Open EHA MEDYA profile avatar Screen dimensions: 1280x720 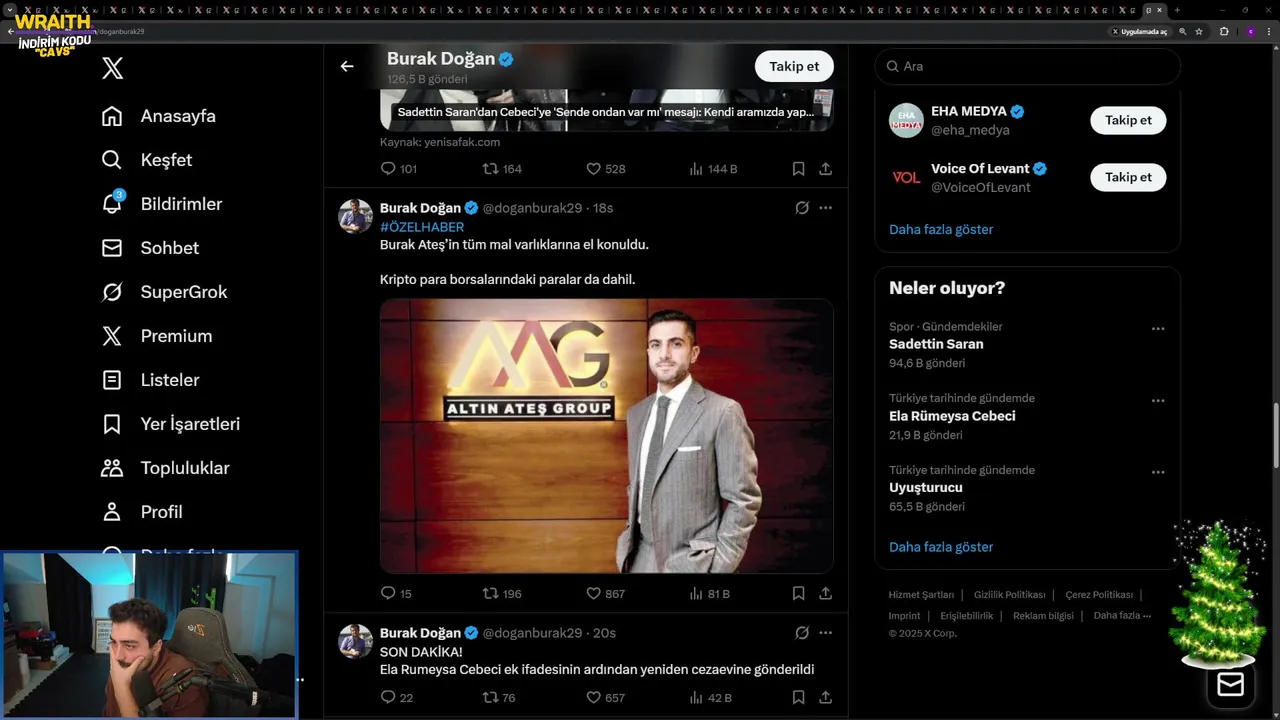[x=906, y=120]
